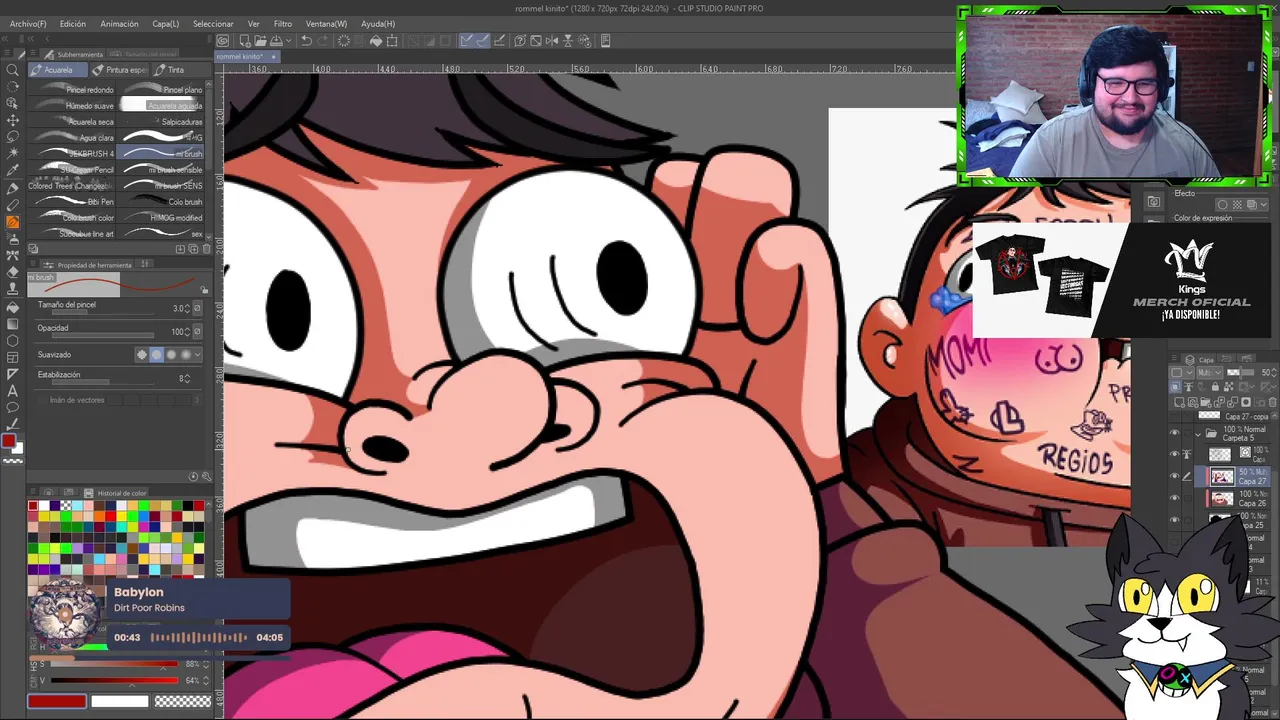The height and width of the screenshot is (720, 1280).
Task: Toggle visibility eye of Capa 26 layer
Action: (1175, 498)
